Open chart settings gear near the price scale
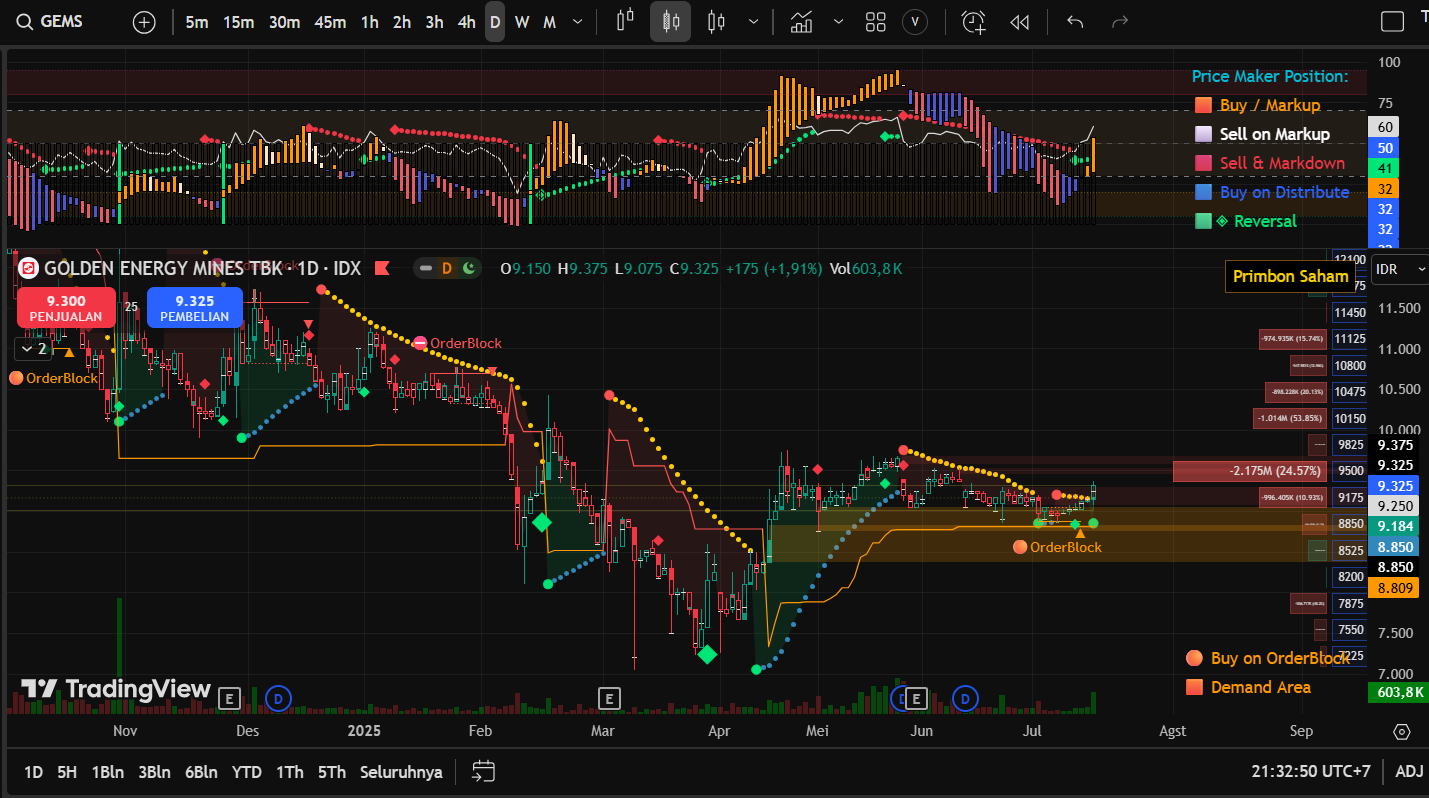 (x=1401, y=731)
